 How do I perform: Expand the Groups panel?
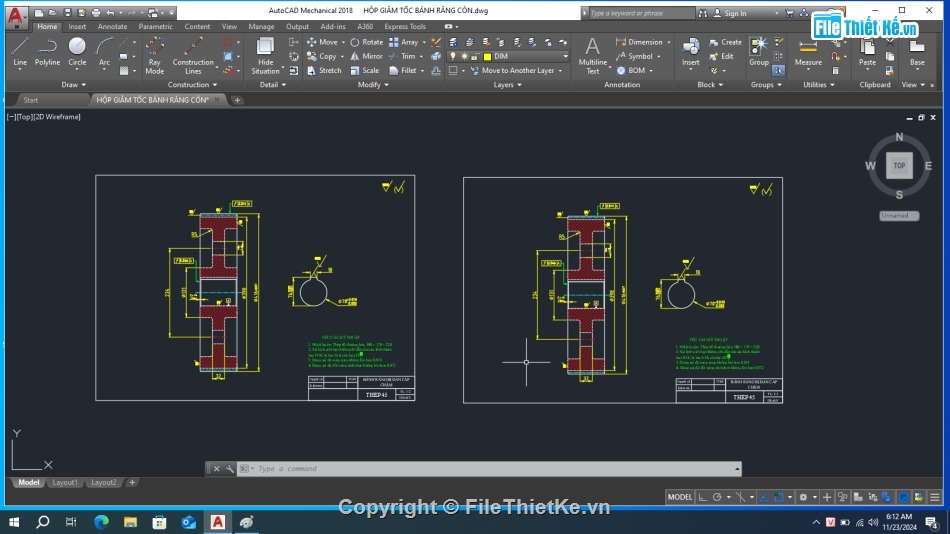point(766,85)
